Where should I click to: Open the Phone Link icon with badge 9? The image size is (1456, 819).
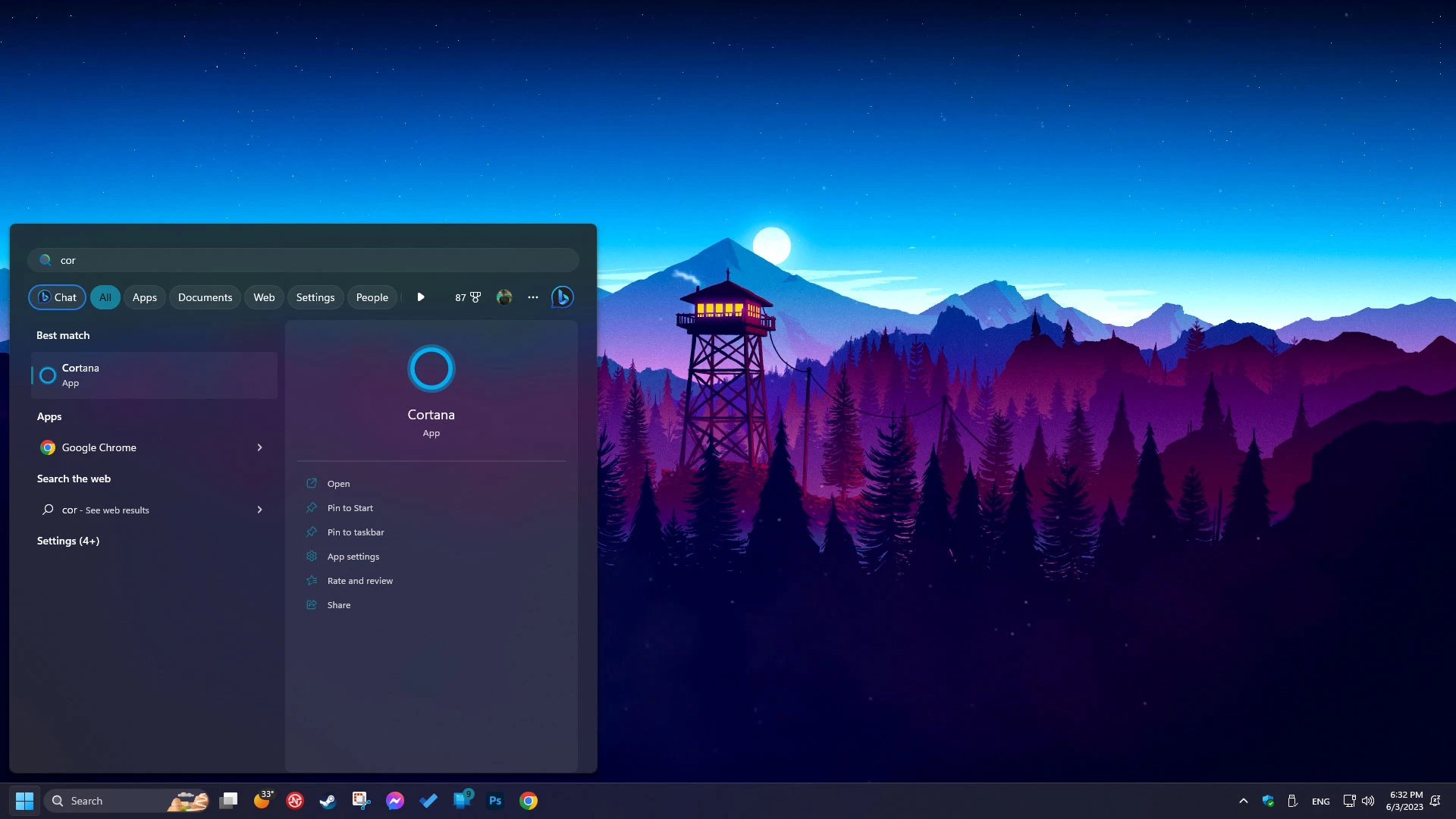click(462, 800)
